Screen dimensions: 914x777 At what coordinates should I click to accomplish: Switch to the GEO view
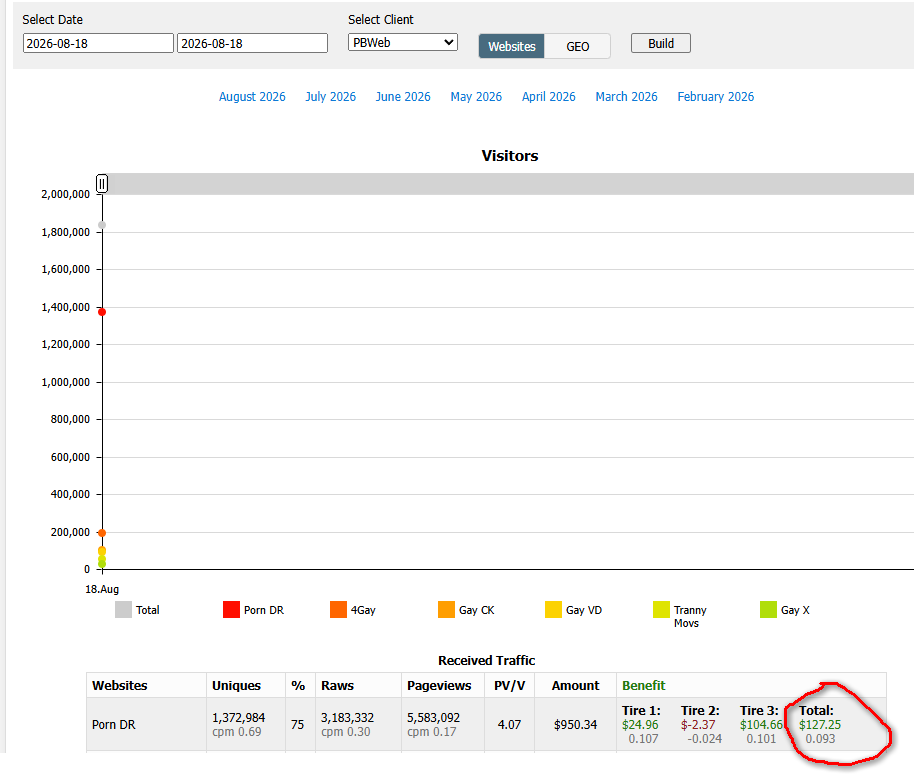point(577,46)
